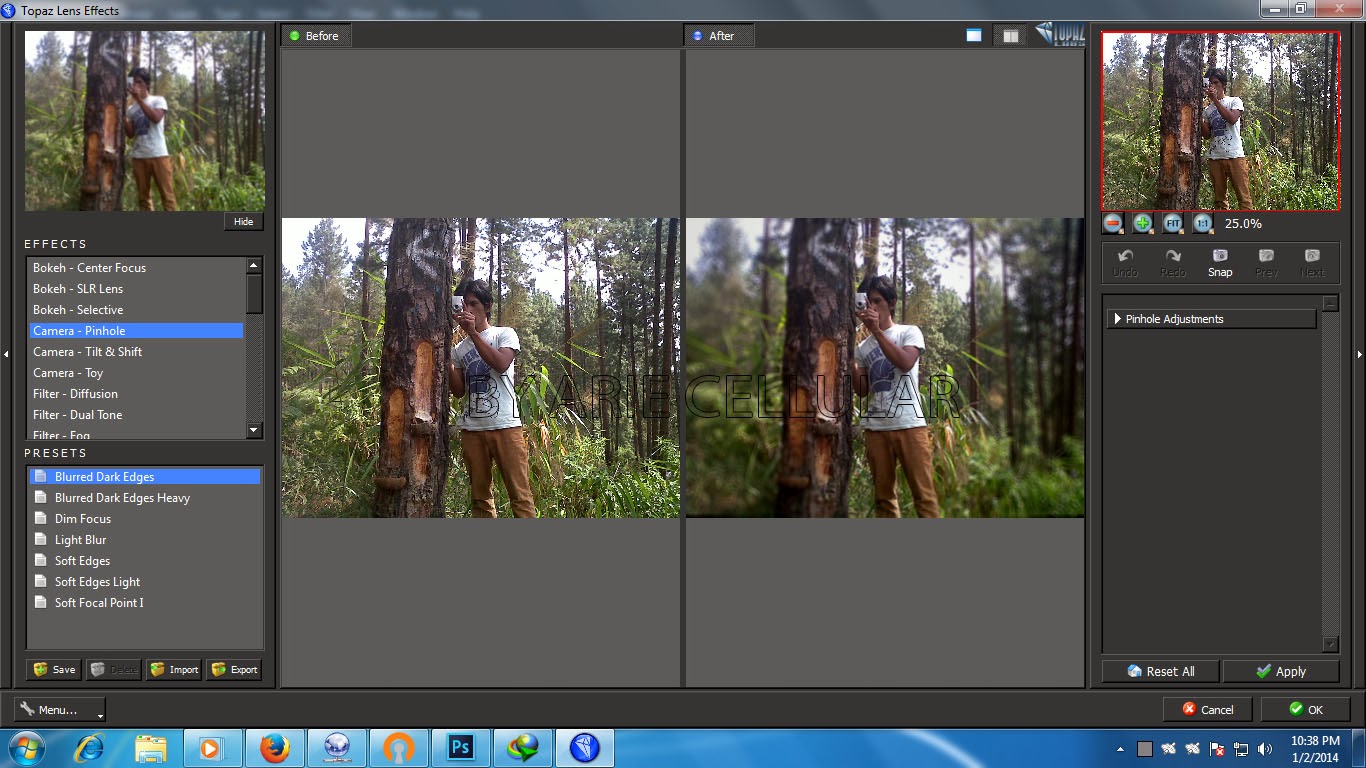The image size is (1366, 768).
Task: Select the Camera - Pinhole effect
Action: point(136,331)
